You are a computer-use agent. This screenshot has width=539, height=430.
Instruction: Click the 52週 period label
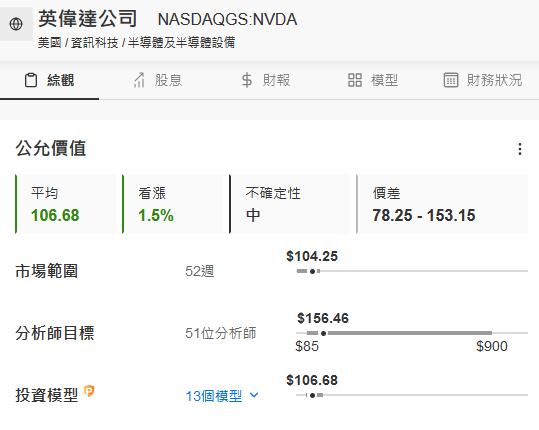point(199,271)
